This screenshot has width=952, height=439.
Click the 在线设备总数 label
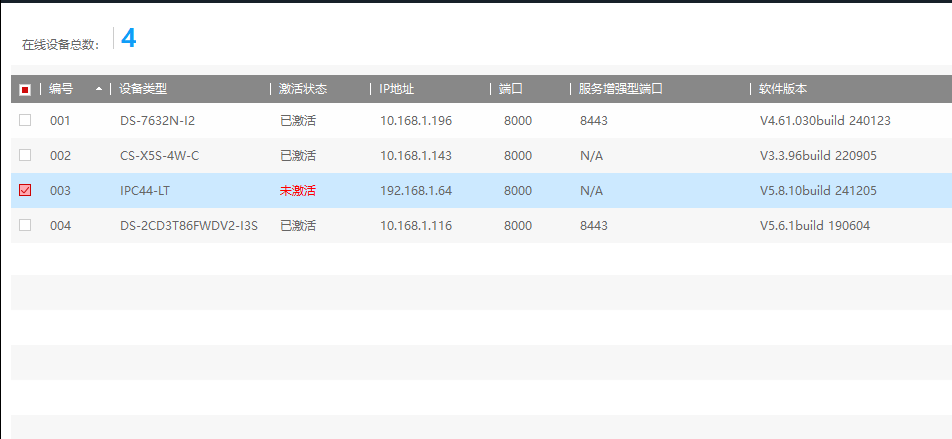(x=61, y=44)
